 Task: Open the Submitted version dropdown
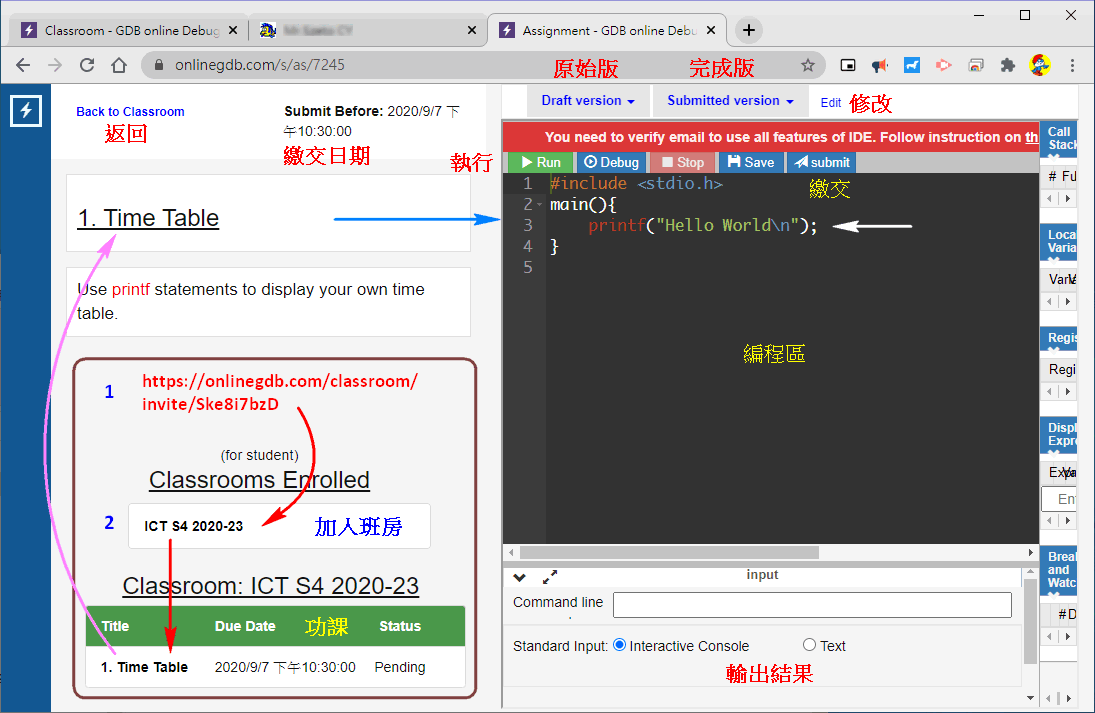tap(730, 101)
